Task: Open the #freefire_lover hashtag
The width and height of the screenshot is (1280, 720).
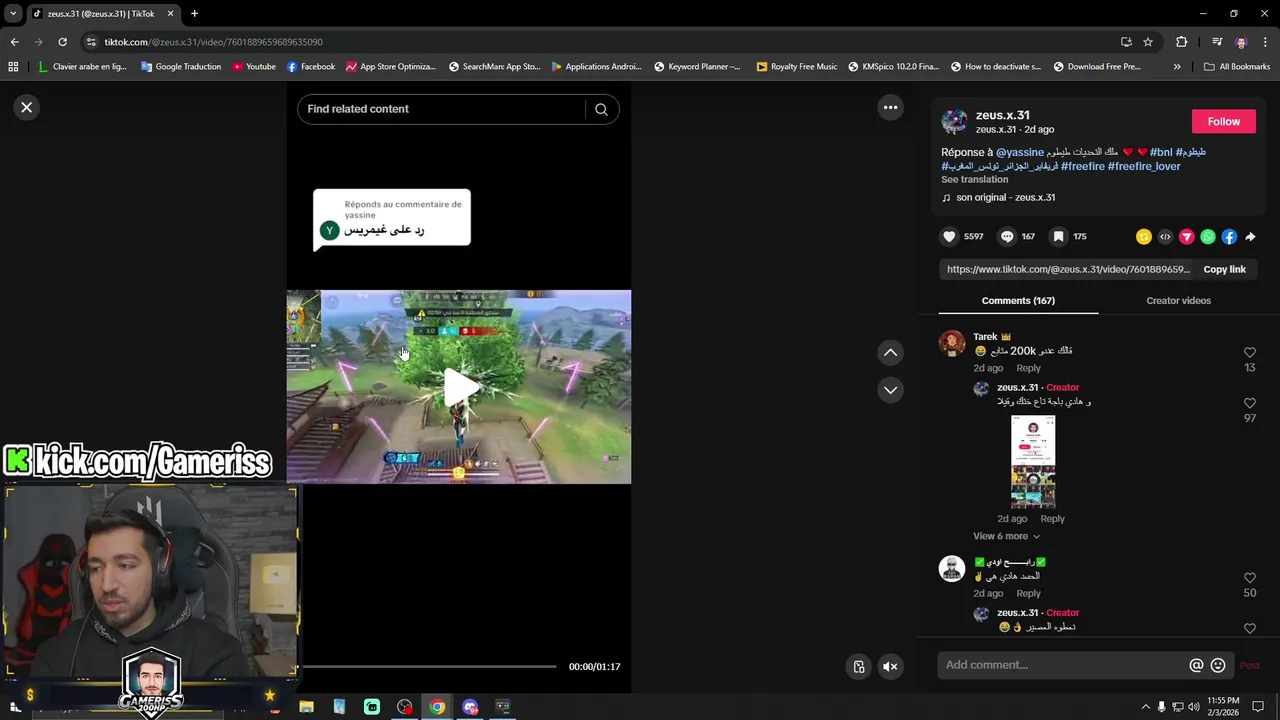Action: (1144, 166)
